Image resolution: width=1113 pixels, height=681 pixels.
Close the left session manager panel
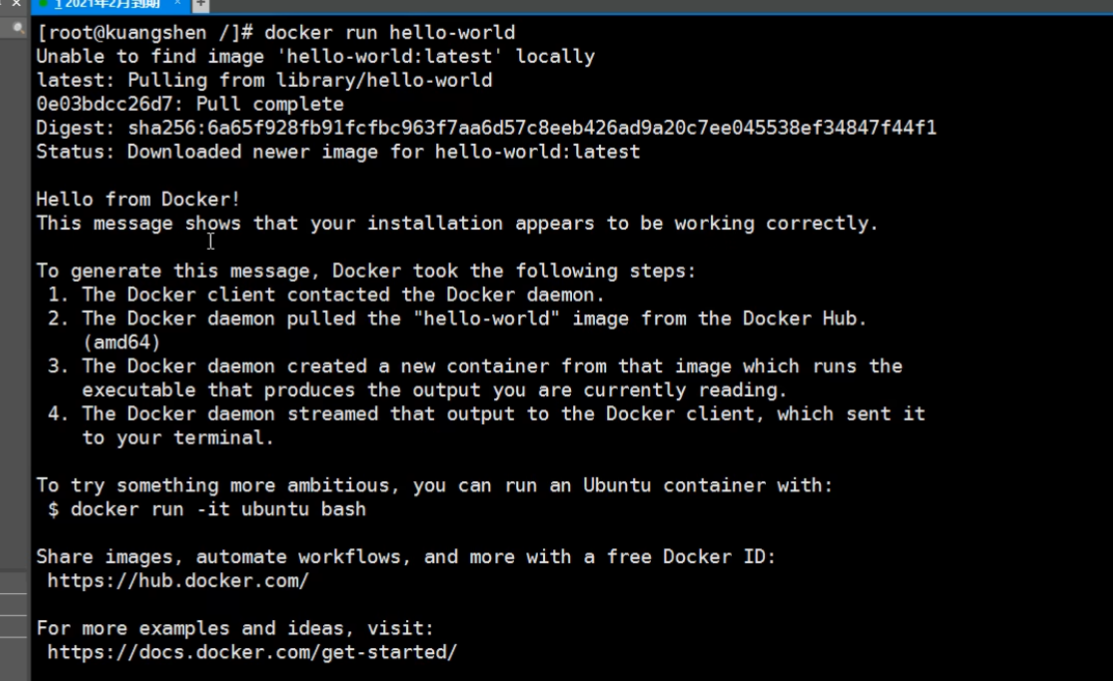[16, 4]
